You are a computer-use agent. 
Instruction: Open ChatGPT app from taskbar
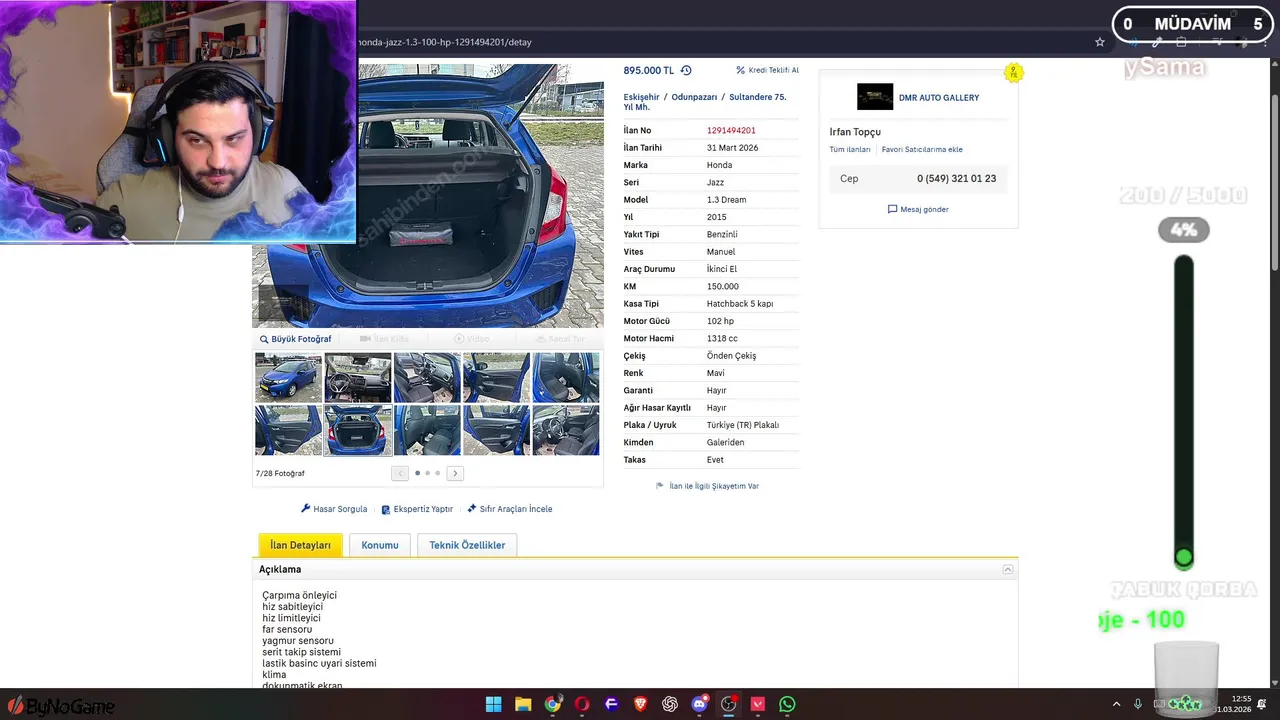click(670, 704)
